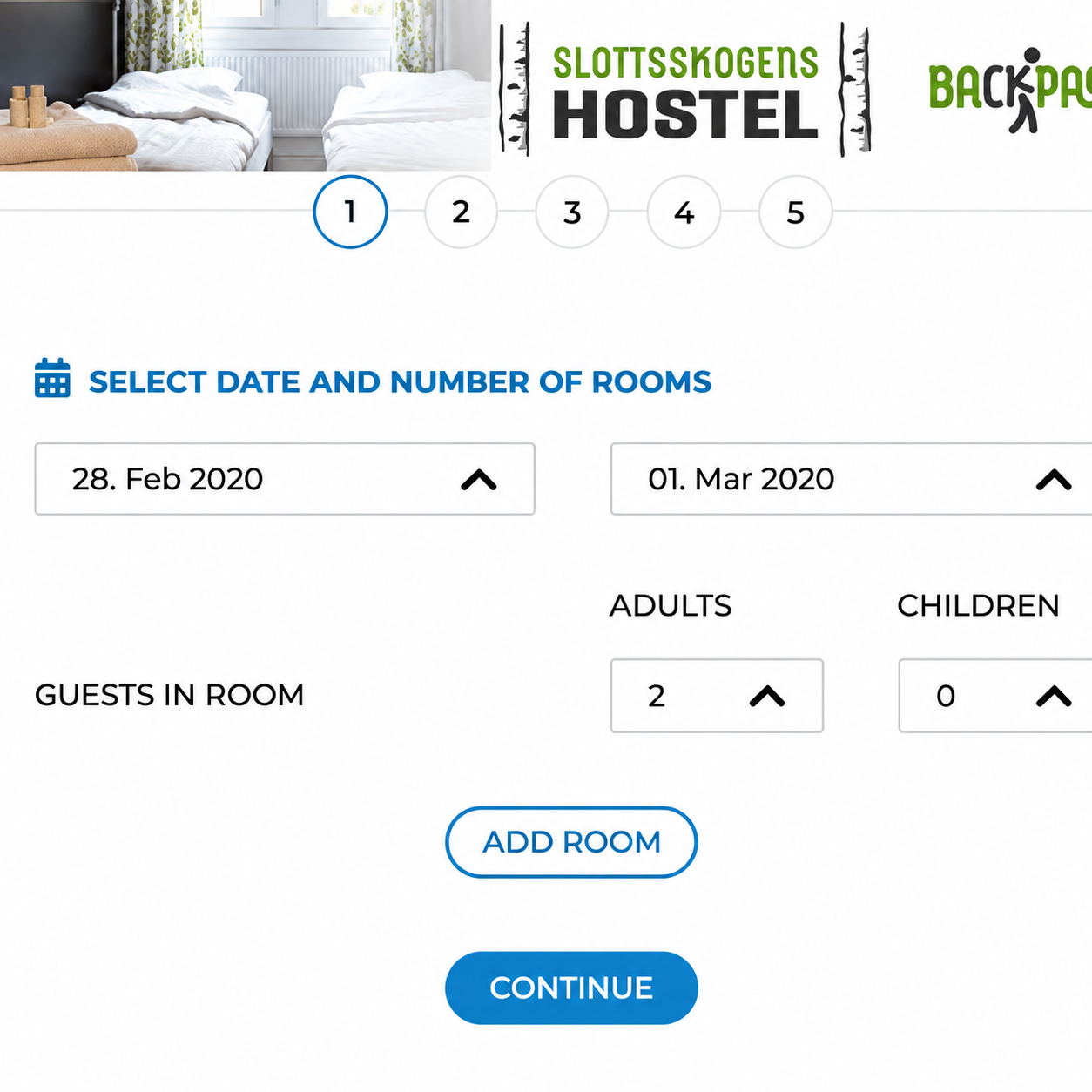This screenshot has width=1092, height=1092.
Task: Click the hostel bedroom photo
Action: point(246,85)
